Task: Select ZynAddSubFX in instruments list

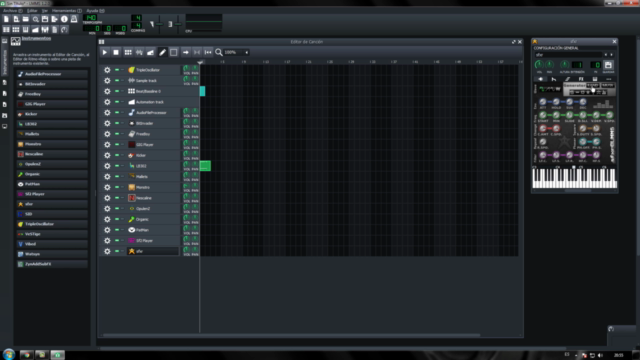Action: pyautogui.click(x=52, y=264)
